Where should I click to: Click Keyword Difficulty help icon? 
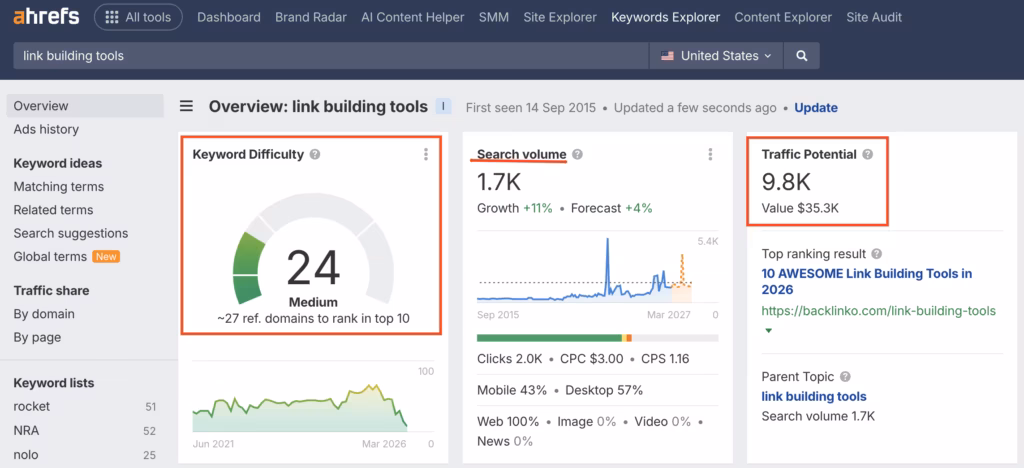click(x=315, y=155)
